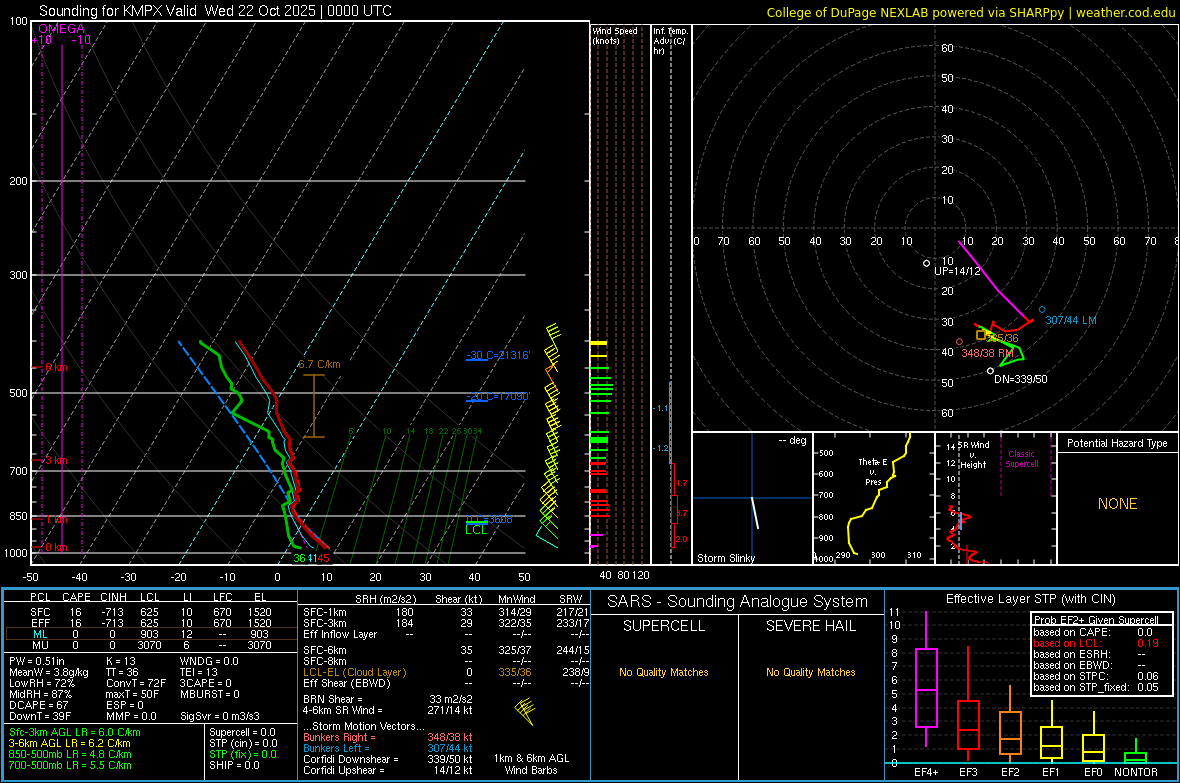Click Sfc-3km AGL LR = 6.0 C/km
Screen dimensions: 1180x783
pyautogui.click(x=75, y=732)
